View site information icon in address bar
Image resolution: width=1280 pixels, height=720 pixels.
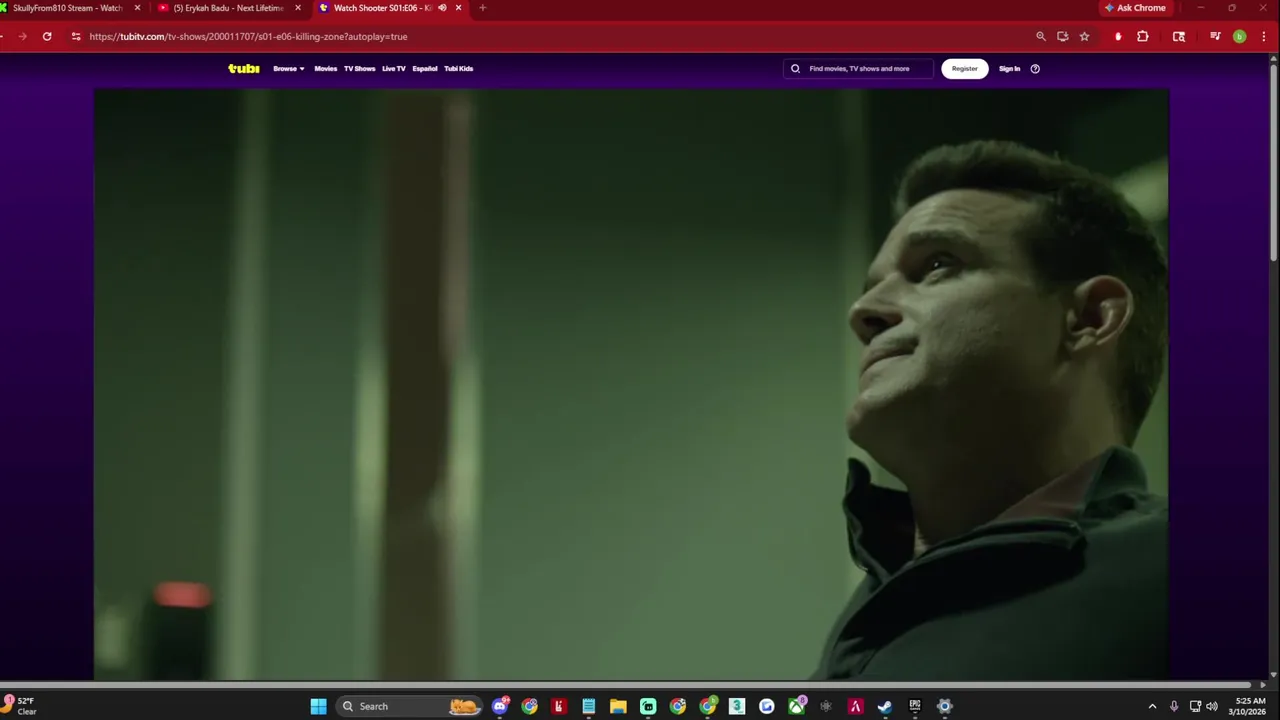(75, 36)
